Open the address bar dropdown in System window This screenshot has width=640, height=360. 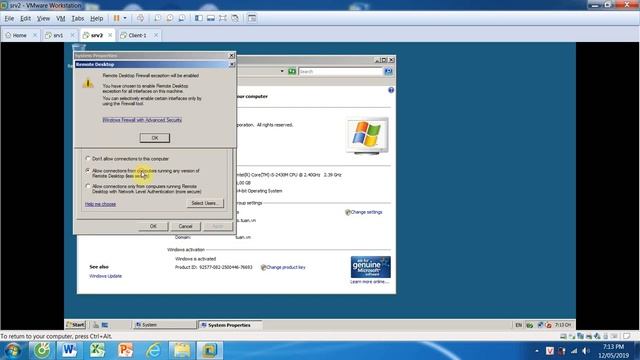pyautogui.click(x=282, y=71)
